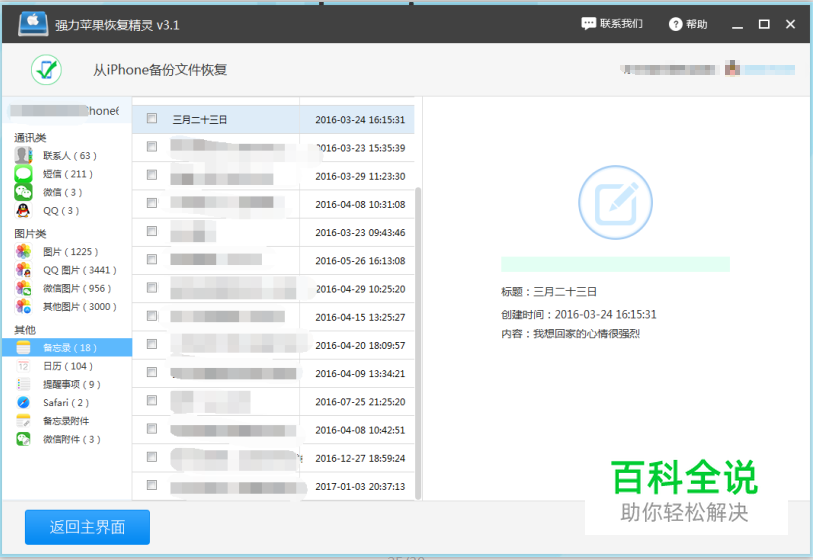Image resolution: width=813 pixels, height=560 pixels.
Task: Check the note dated 2016-04-20 18:09:57
Action: 152,344
